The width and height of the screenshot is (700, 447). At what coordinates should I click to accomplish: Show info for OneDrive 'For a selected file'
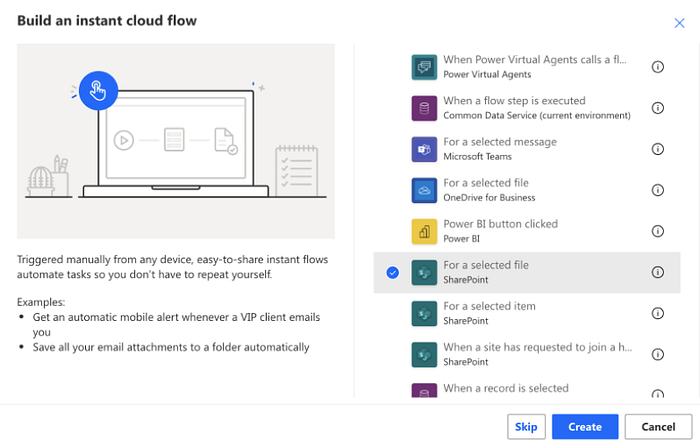tap(658, 190)
